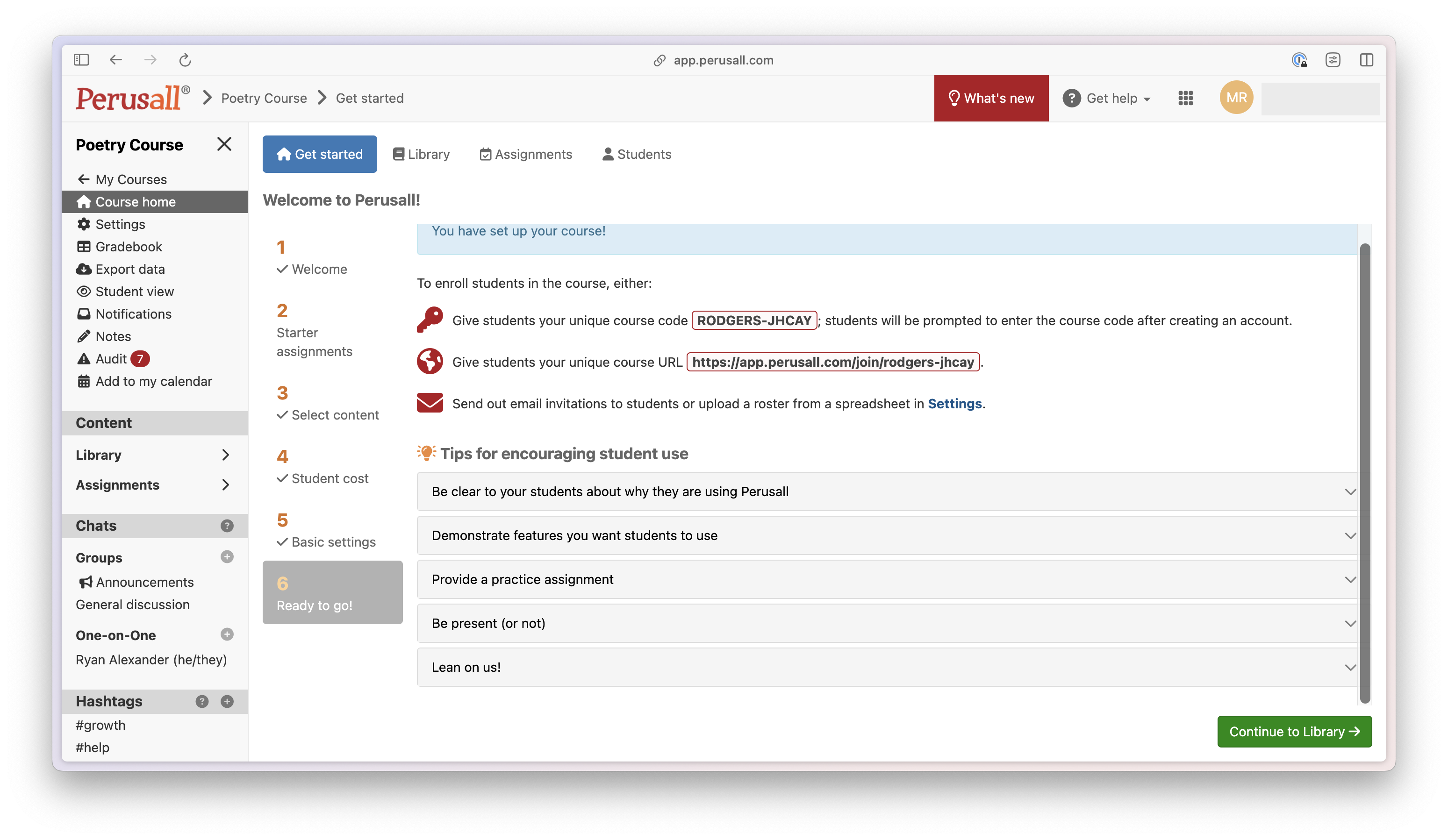Viewport: 1448px width, 840px height.
Task: Close the Poetry Course sidebar
Action: (224, 144)
